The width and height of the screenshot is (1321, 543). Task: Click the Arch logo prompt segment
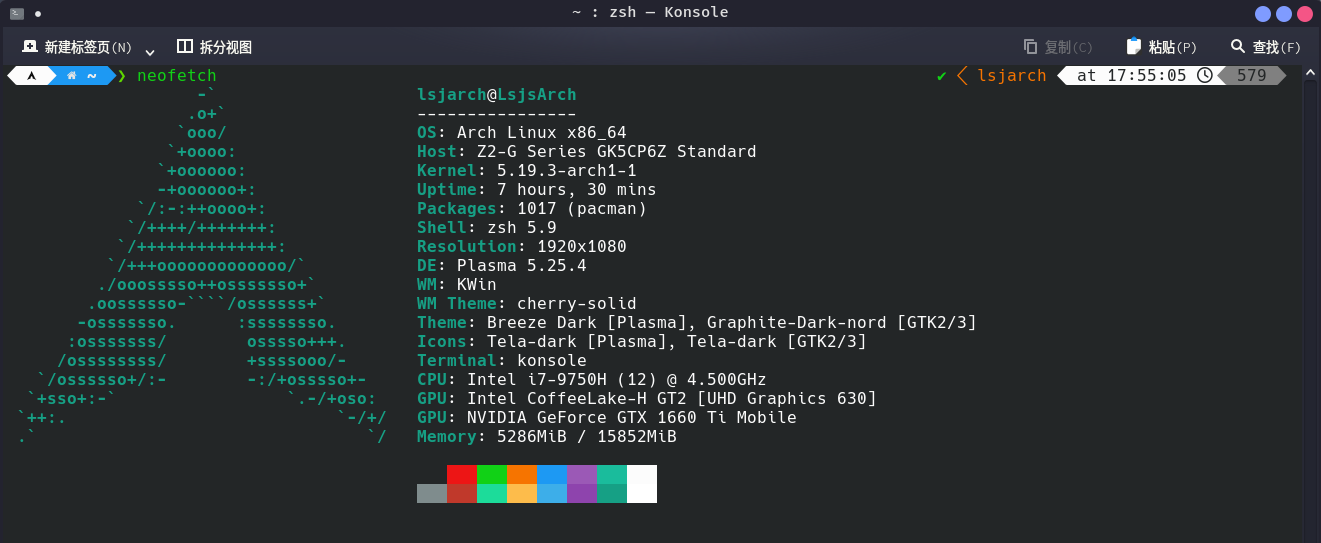point(31,76)
